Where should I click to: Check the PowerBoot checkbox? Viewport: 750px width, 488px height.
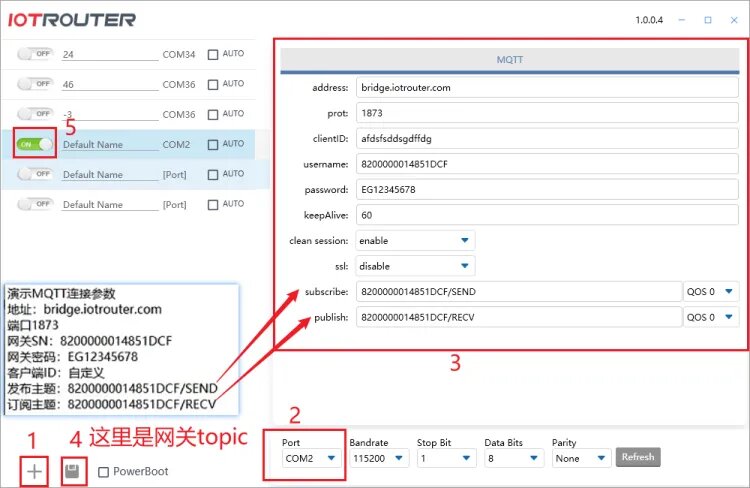[x=104, y=471]
